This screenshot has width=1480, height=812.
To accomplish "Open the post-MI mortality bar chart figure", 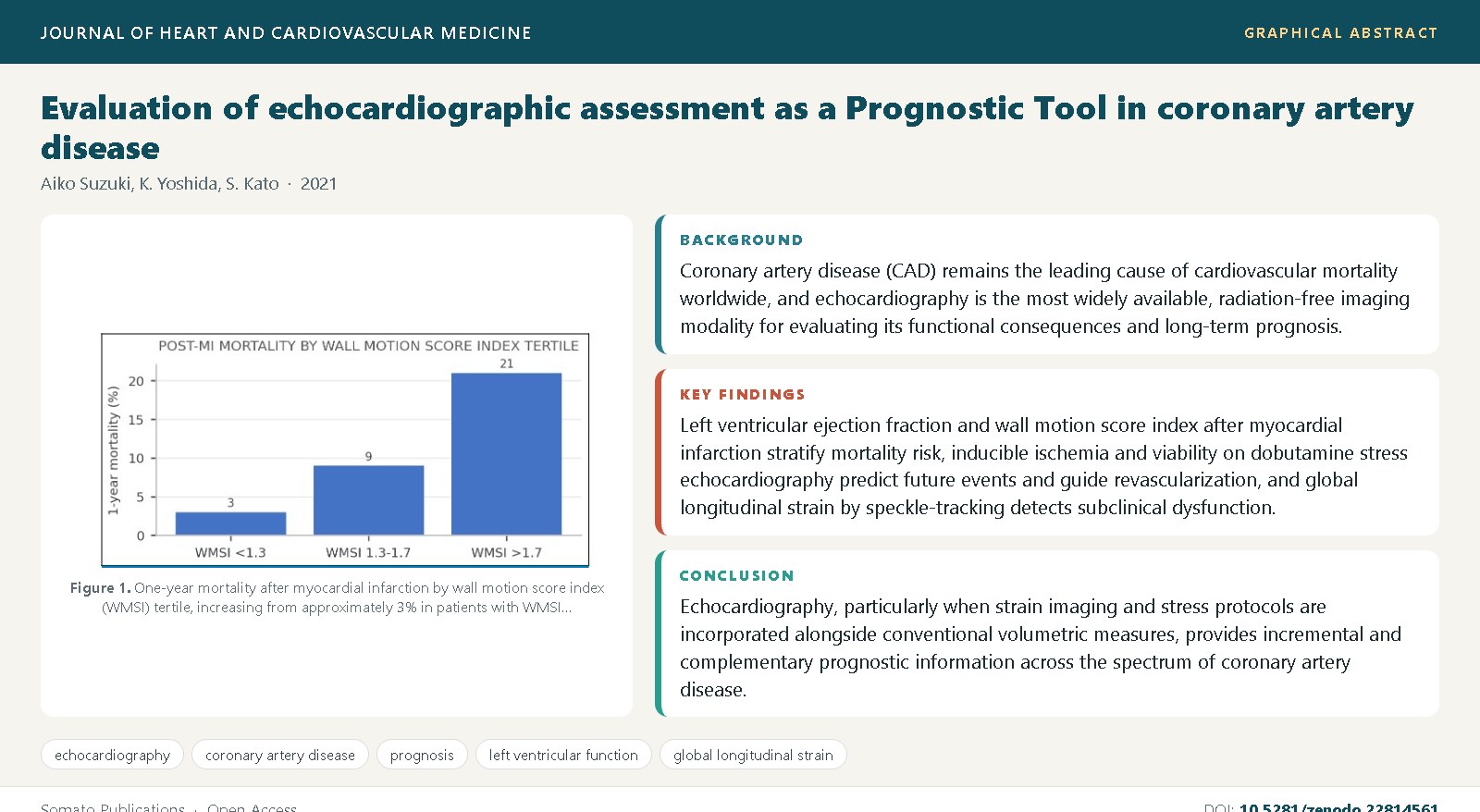I will [x=345, y=449].
